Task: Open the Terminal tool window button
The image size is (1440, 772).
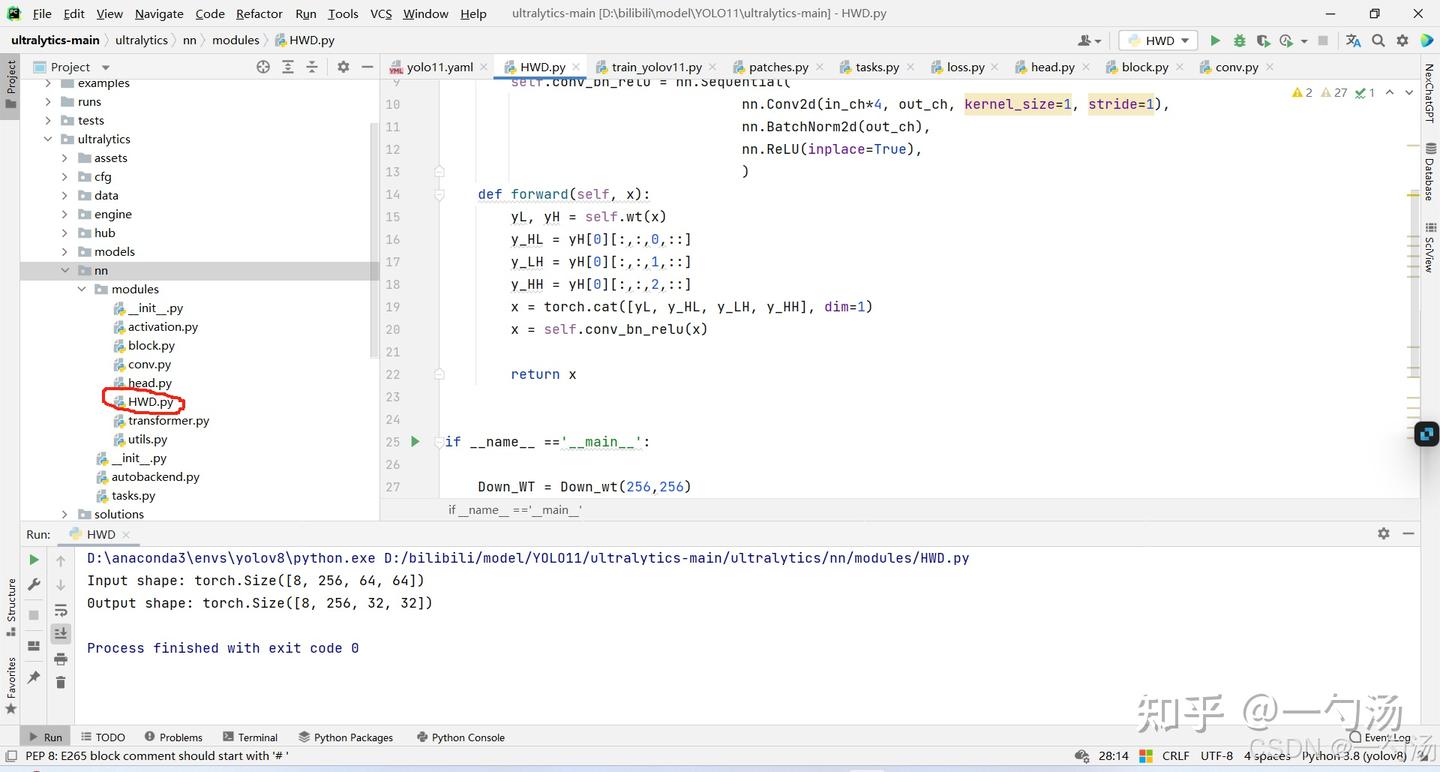Action: [x=251, y=737]
